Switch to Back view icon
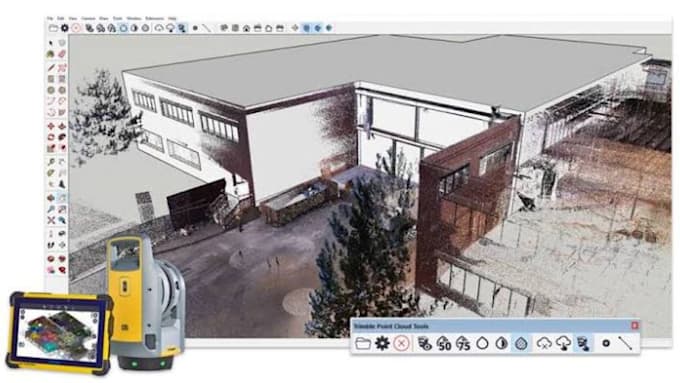Viewport: 680px width, 383px height. (269, 28)
